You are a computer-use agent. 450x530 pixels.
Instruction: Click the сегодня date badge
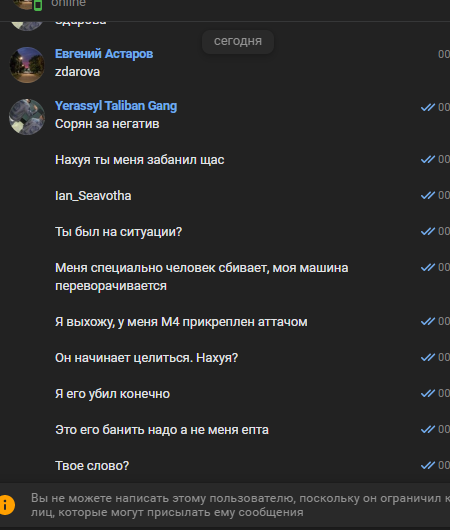click(238, 41)
